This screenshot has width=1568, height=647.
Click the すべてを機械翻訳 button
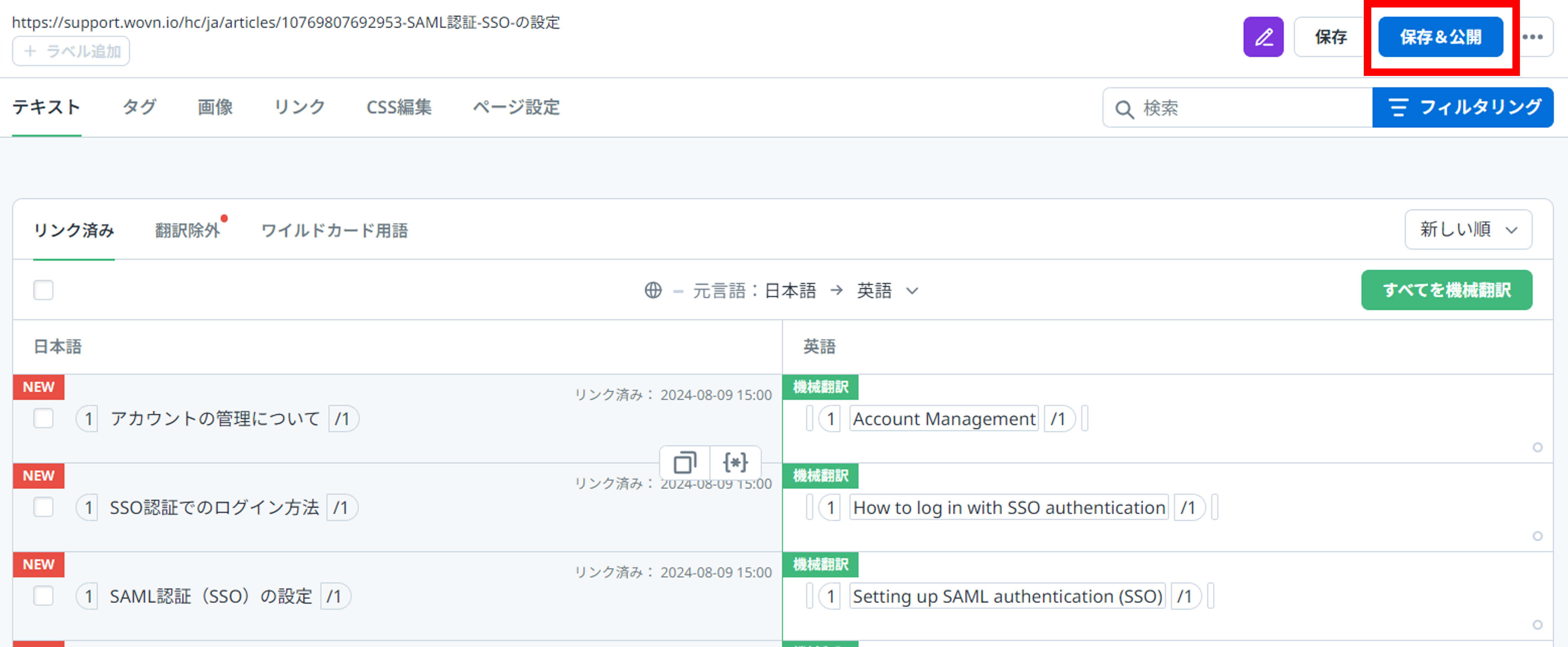(x=1446, y=290)
